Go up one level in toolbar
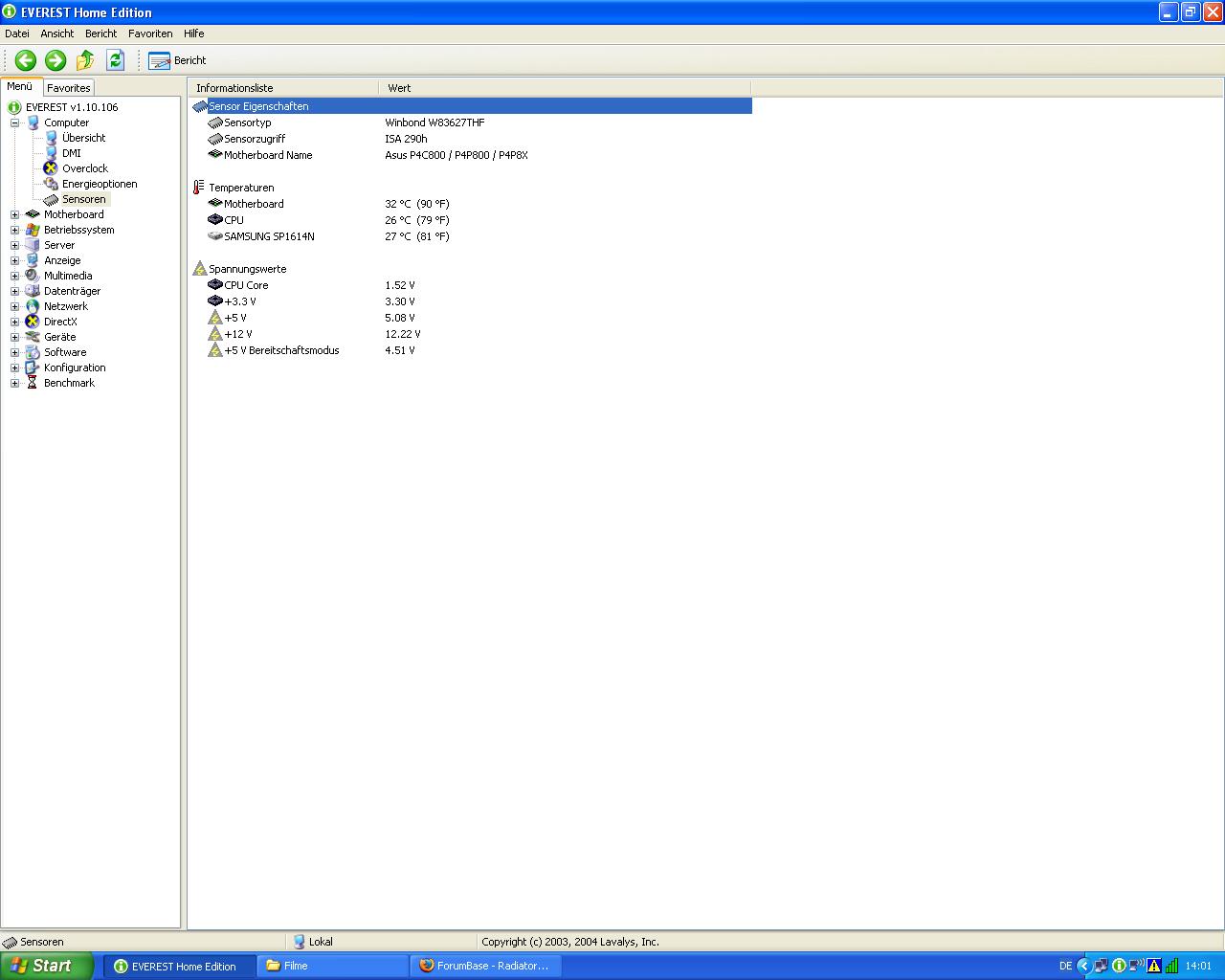 pyautogui.click(x=85, y=60)
